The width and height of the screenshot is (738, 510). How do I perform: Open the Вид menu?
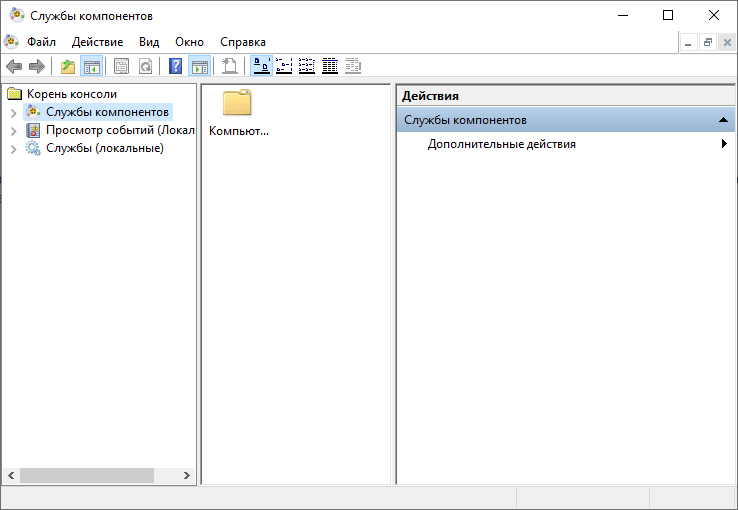click(149, 42)
